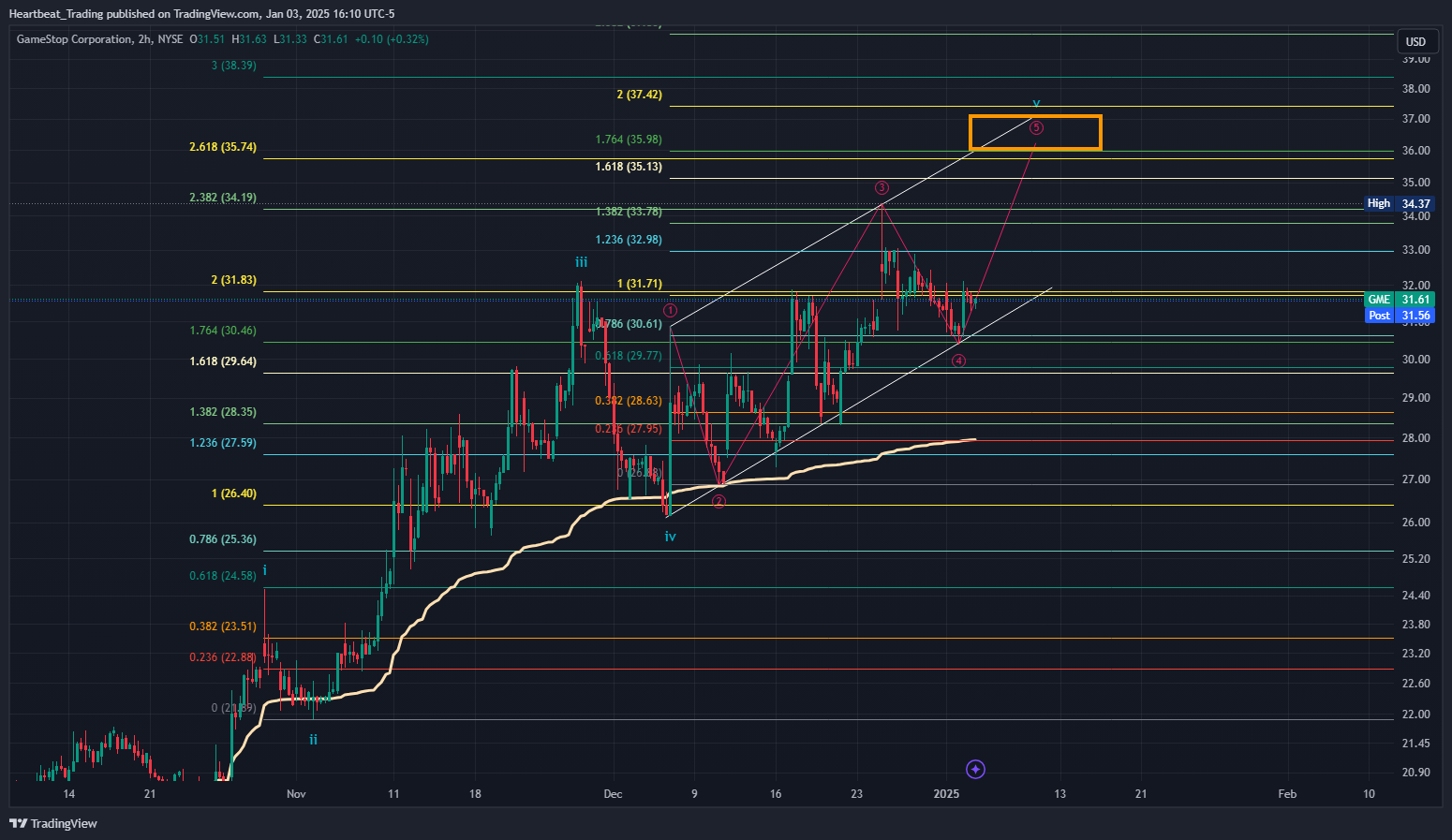Select wave label ii
Screen dimensions: 1452x840
pyautogui.click(x=314, y=739)
